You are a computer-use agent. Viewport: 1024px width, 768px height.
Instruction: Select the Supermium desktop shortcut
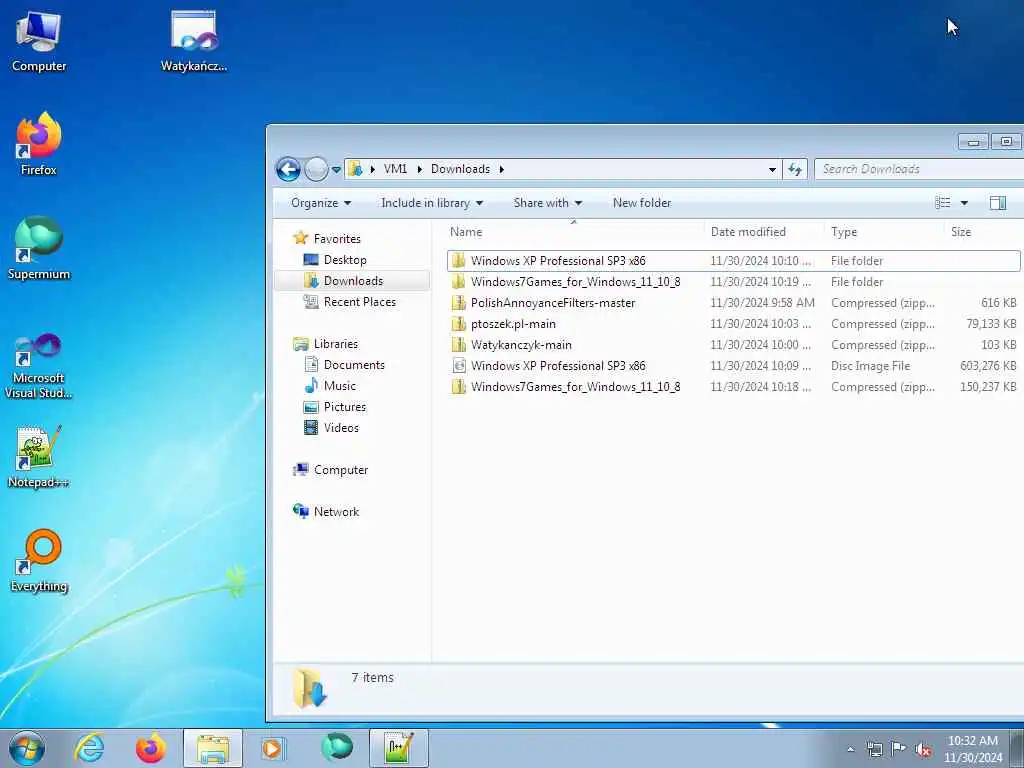[39, 249]
